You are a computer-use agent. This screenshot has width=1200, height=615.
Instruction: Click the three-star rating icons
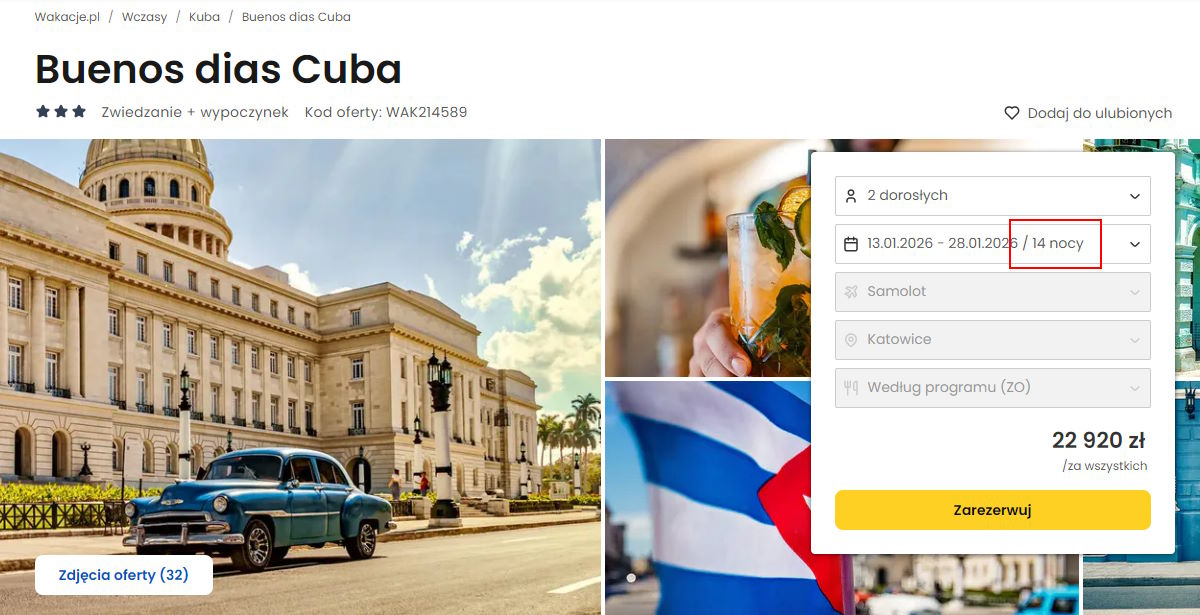click(x=61, y=112)
